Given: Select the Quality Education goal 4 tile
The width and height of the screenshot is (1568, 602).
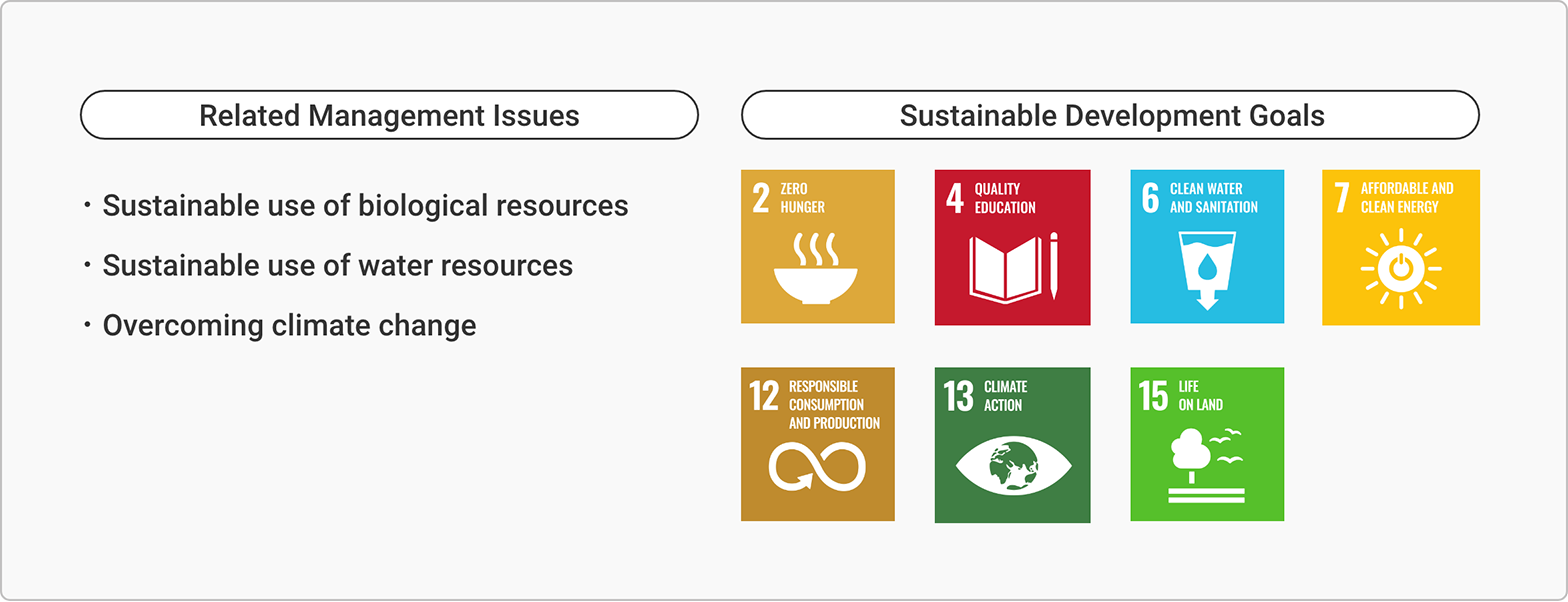Looking at the screenshot, I should click(x=1012, y=247).
